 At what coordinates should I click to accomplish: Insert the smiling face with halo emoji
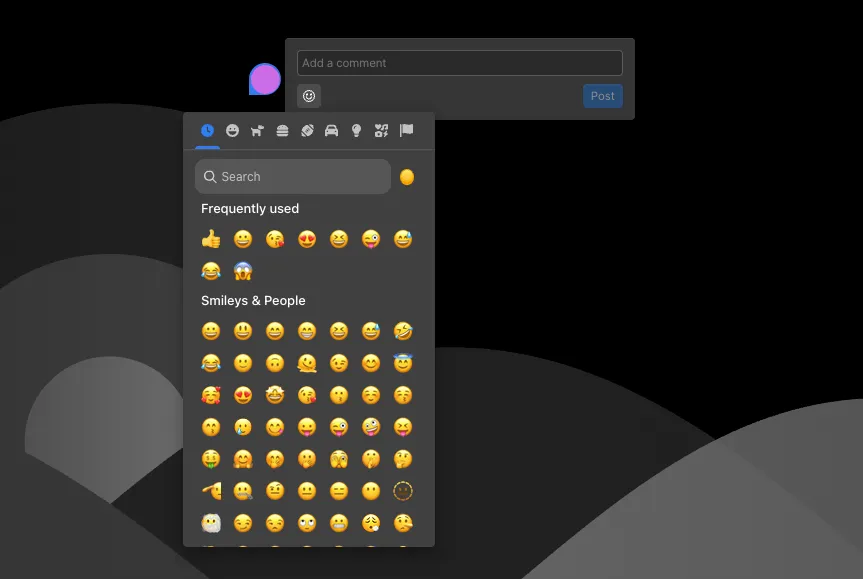[403, 363]
